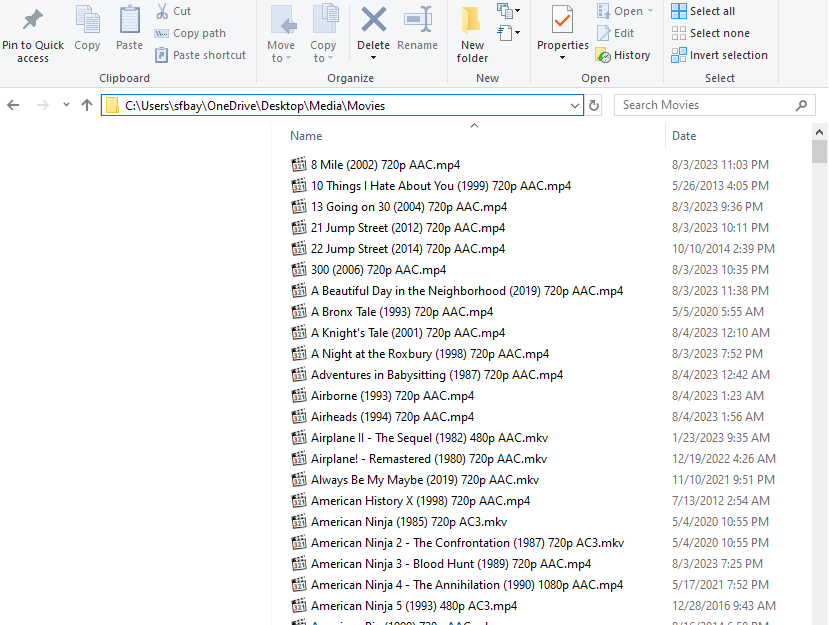Screen dimensions: 829x625
Task: Expand the Move to dropdown arrow
Action: point(289,58)
